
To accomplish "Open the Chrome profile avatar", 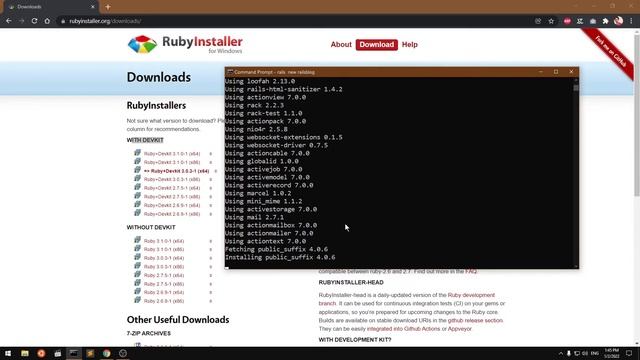I will (618, 21).
